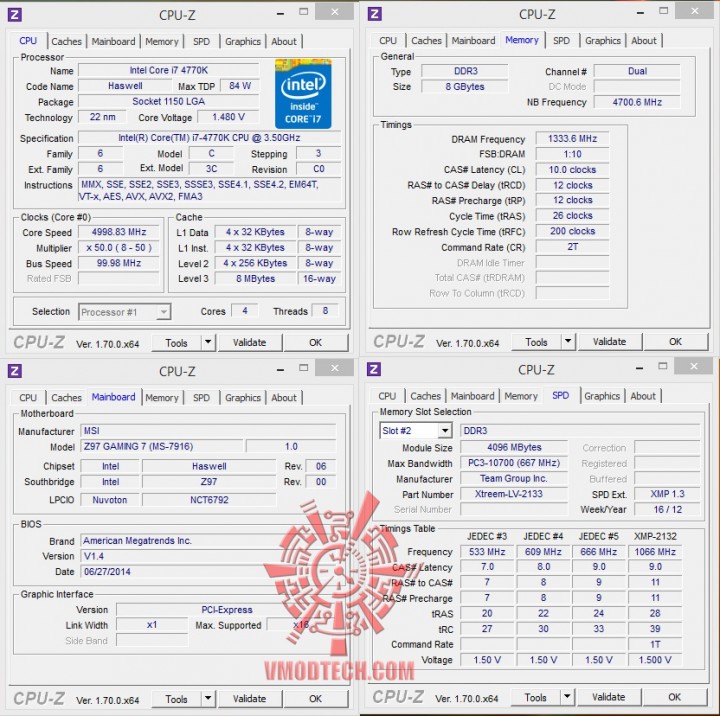Viewport: 720px width, 716px height.
Task: Minimize the CPU tab window
Action: 280,14
